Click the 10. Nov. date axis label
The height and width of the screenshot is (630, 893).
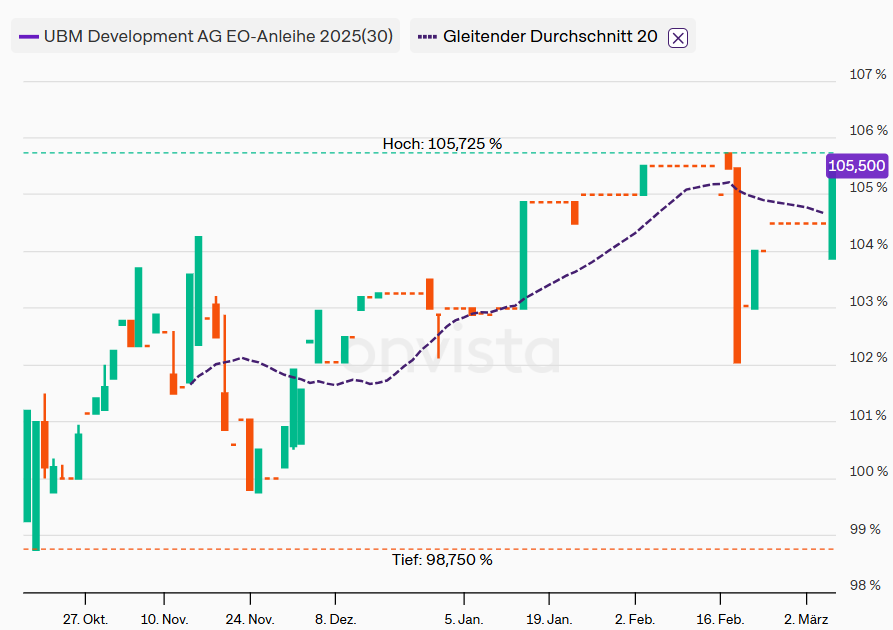coord(165,619)
